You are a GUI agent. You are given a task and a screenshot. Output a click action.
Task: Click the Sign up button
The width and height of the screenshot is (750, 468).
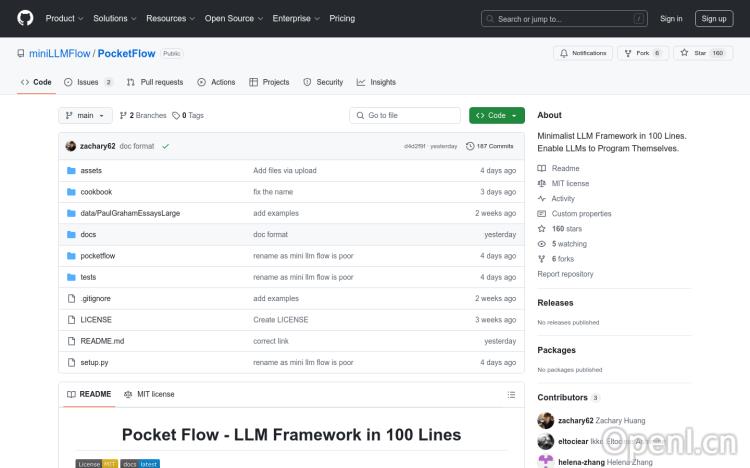714,18
